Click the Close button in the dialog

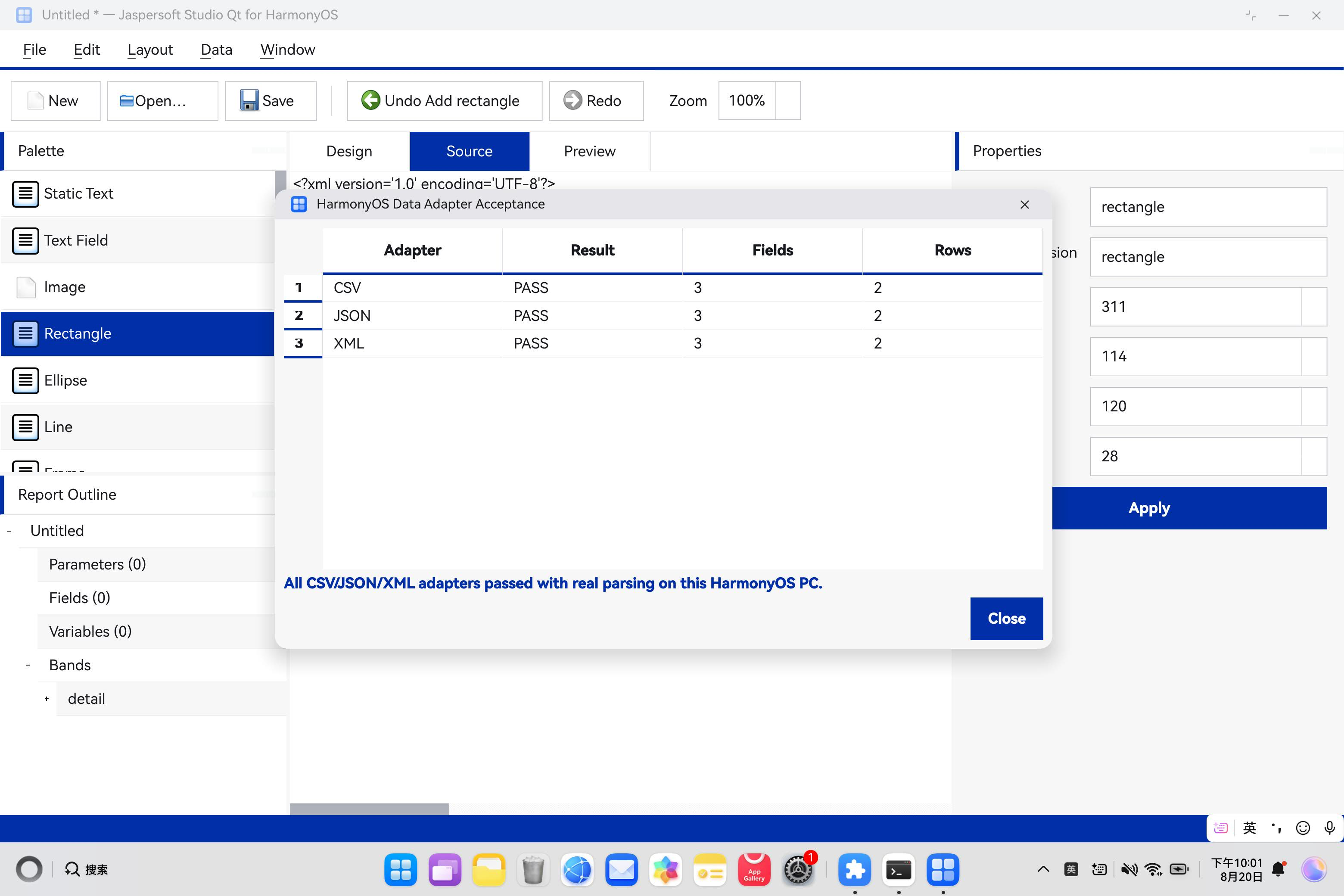(x=1006, y=618)
